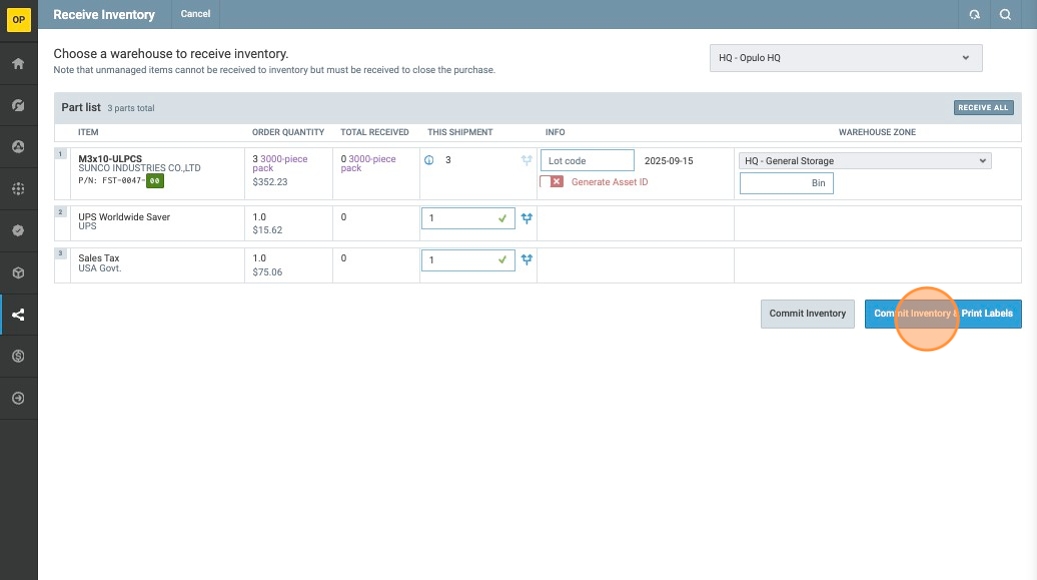The height and width of the screenshot is (580, 1037).
Task: Click split icon for UPS Worldwide Saver
Action: pos(527,218)
